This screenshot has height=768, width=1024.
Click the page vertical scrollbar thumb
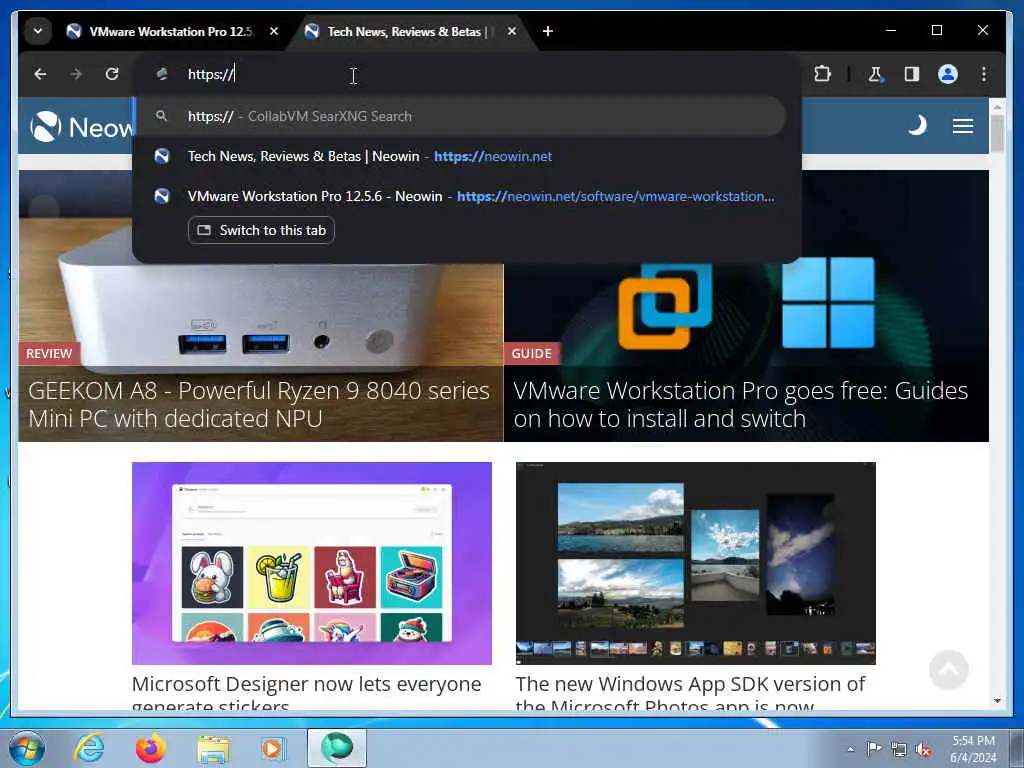click(997, 133)
